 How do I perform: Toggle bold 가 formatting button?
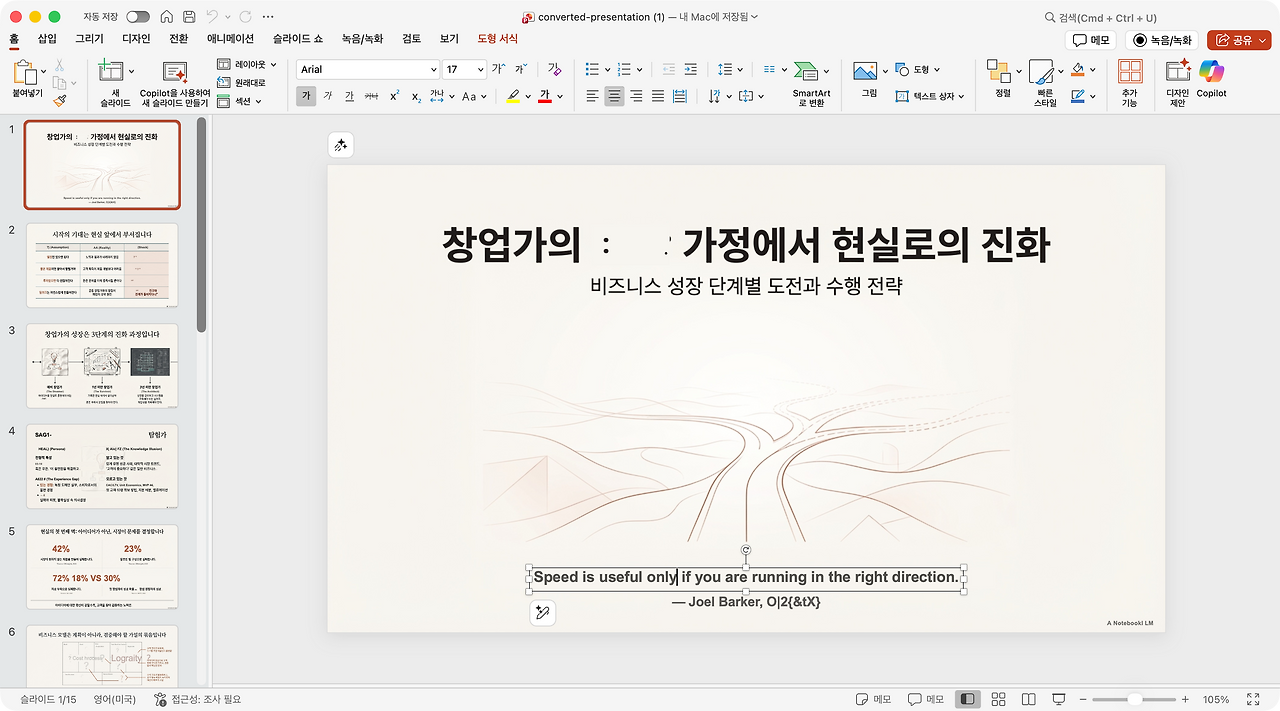tap(306, 96)
